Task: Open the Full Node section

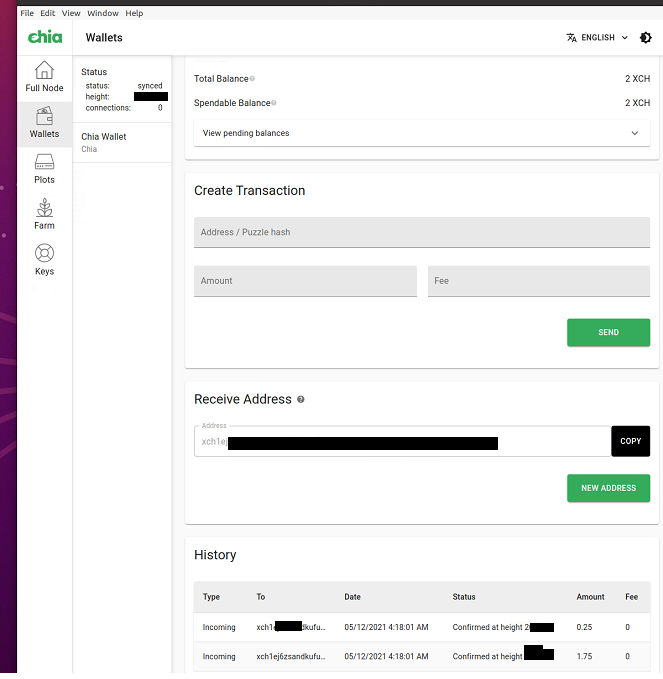Action: [x=44, y=77]
